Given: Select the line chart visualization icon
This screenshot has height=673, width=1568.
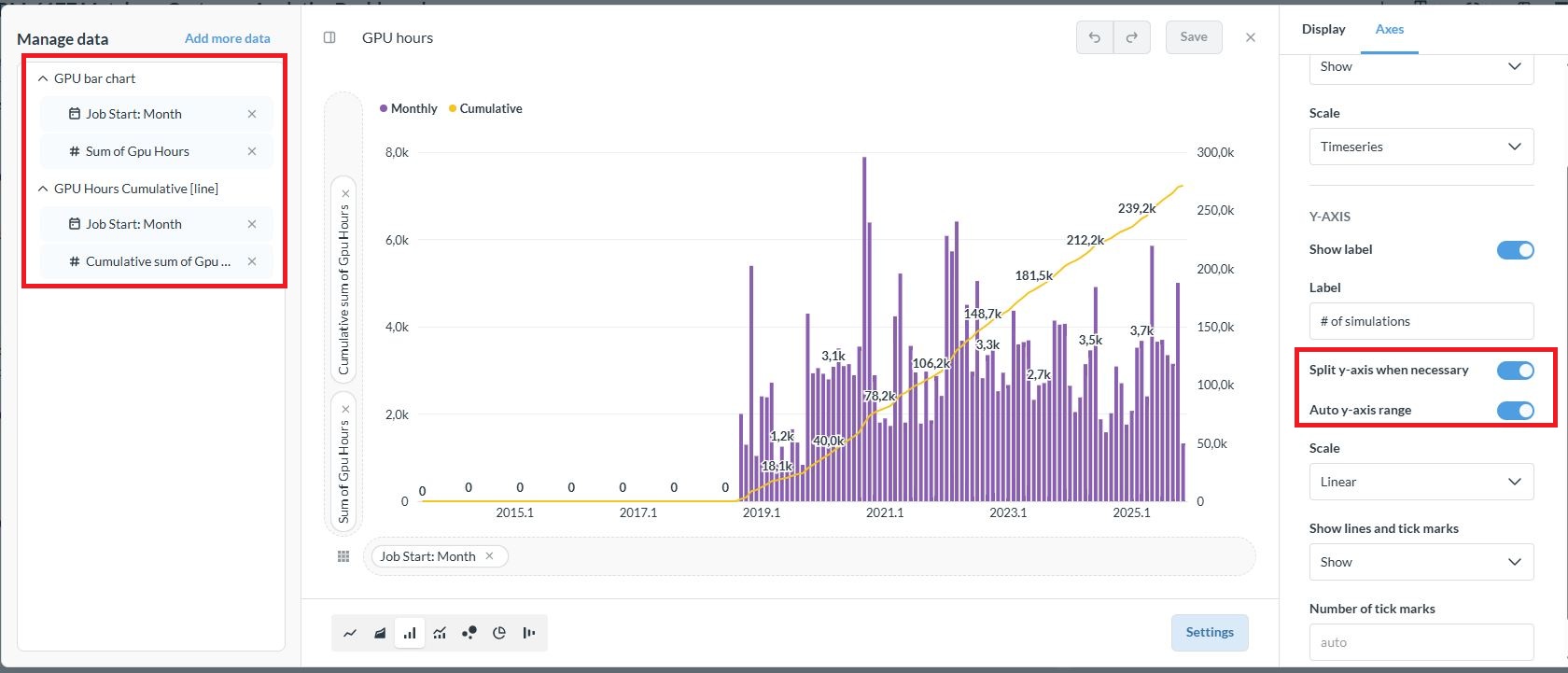Looking at the screenshot, I should tap(350, 633).
